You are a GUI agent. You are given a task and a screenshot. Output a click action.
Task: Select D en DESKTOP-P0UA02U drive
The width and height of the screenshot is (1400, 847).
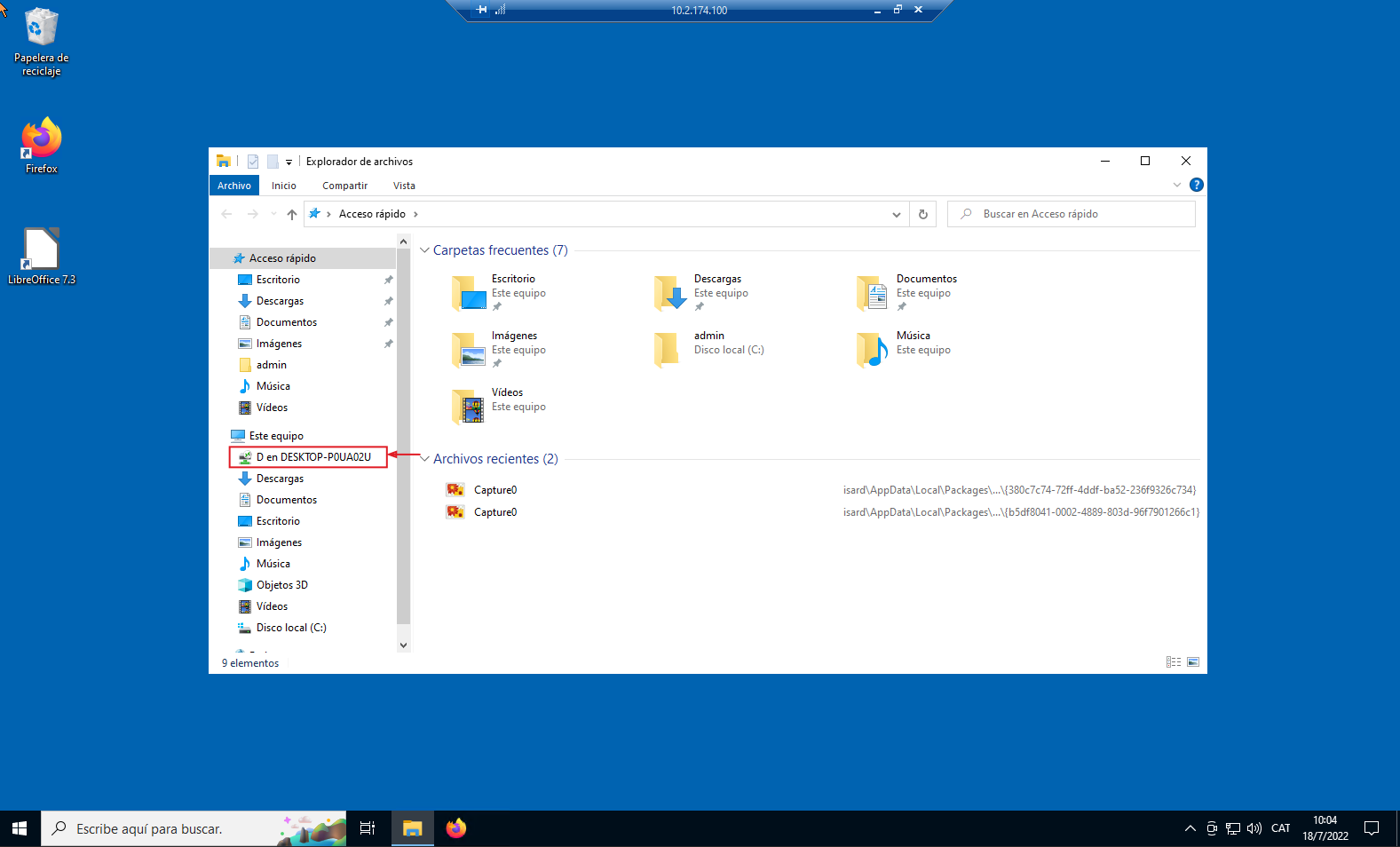tap(312, 457)
